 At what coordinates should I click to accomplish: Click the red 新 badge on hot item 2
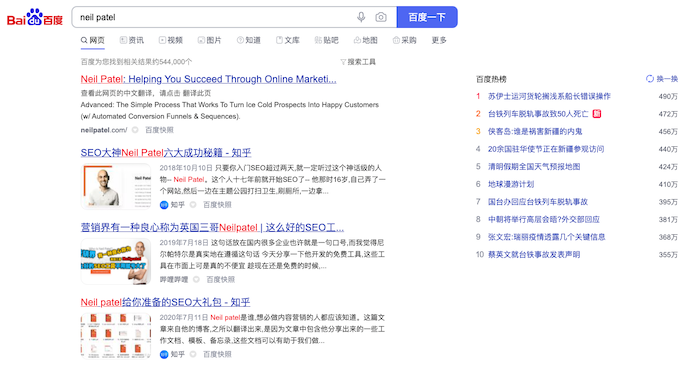pos(597,114)
